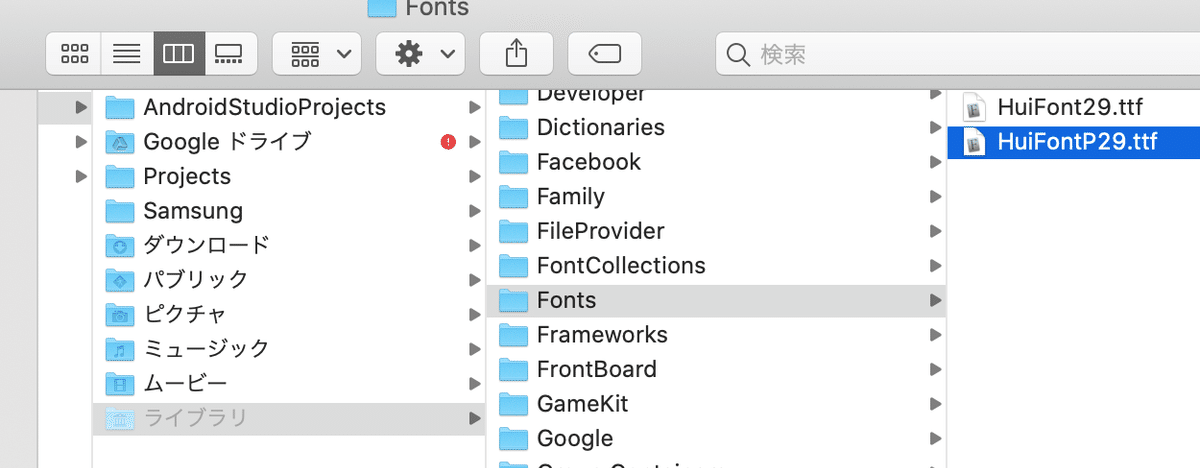The width and height of the screenshot is (1200, 468).
Task: Click the Samsung folder icon
Action: pos(120,211)
